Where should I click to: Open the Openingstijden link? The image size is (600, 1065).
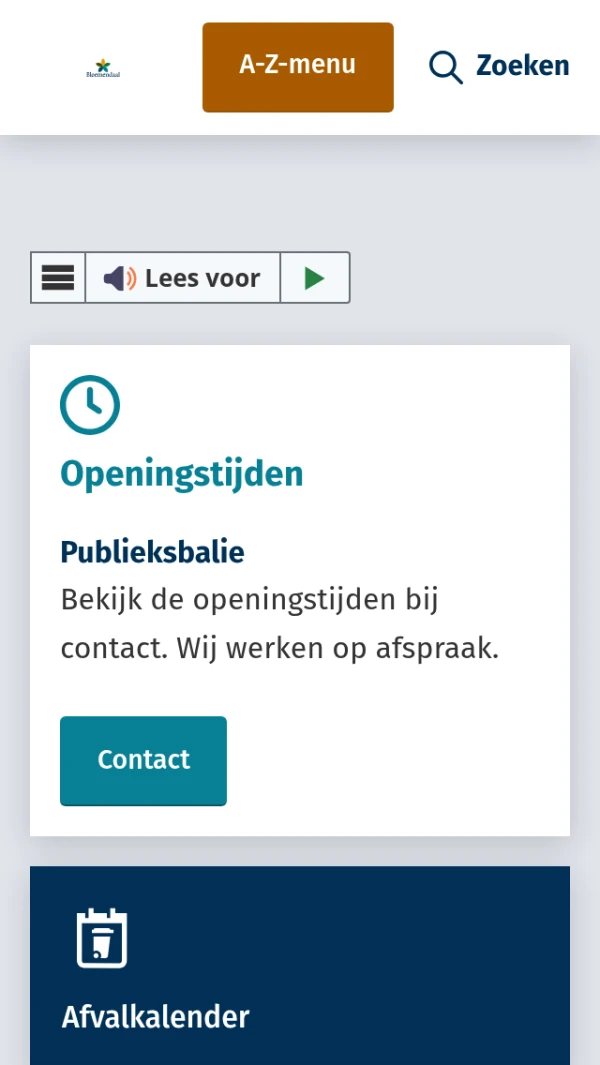coord(181,474)
